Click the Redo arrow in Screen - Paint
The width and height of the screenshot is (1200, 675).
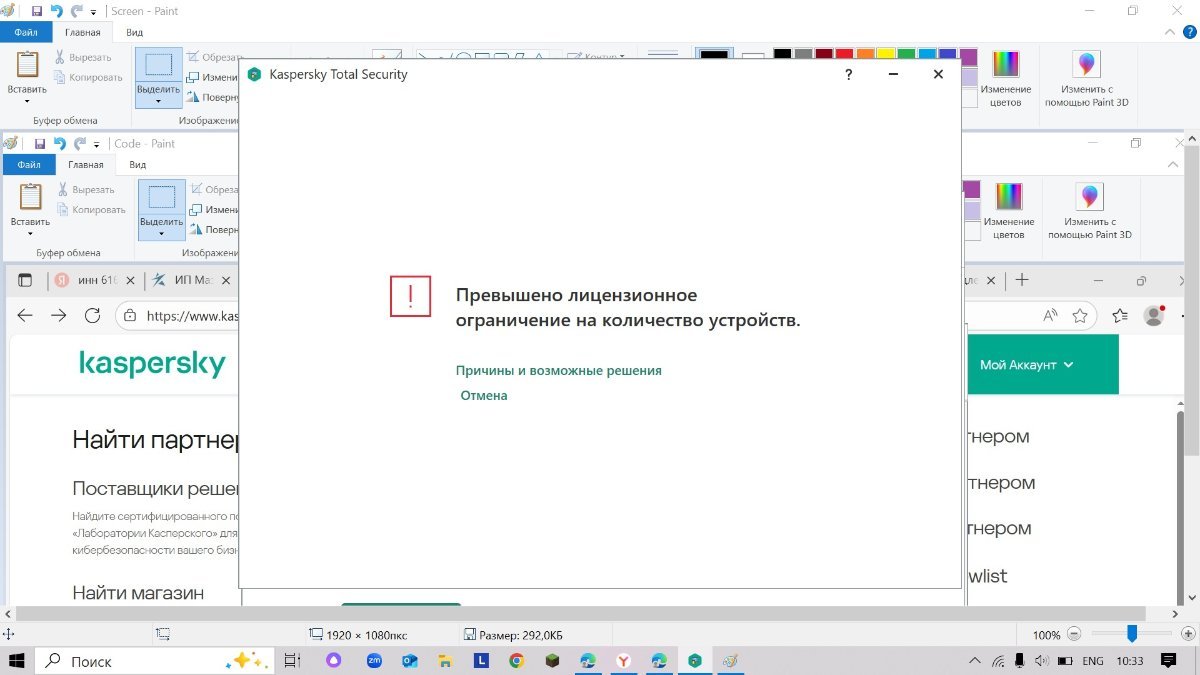point(76,11)
